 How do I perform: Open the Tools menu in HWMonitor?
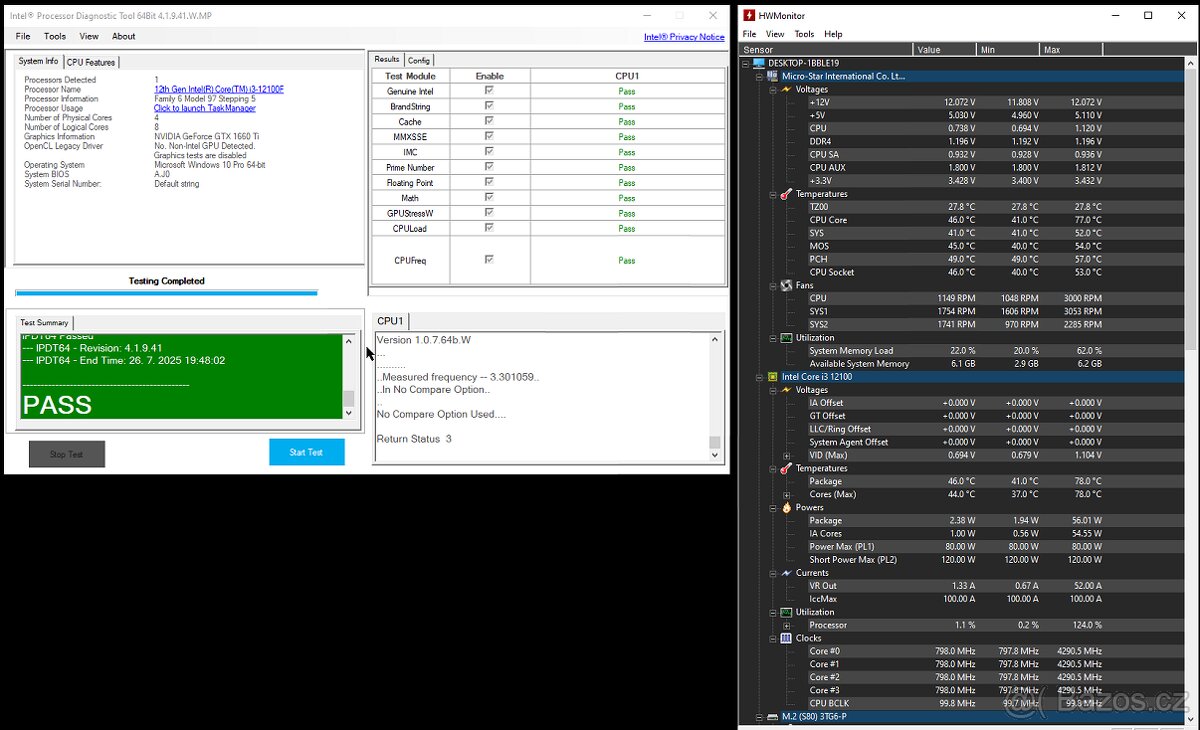804,34
